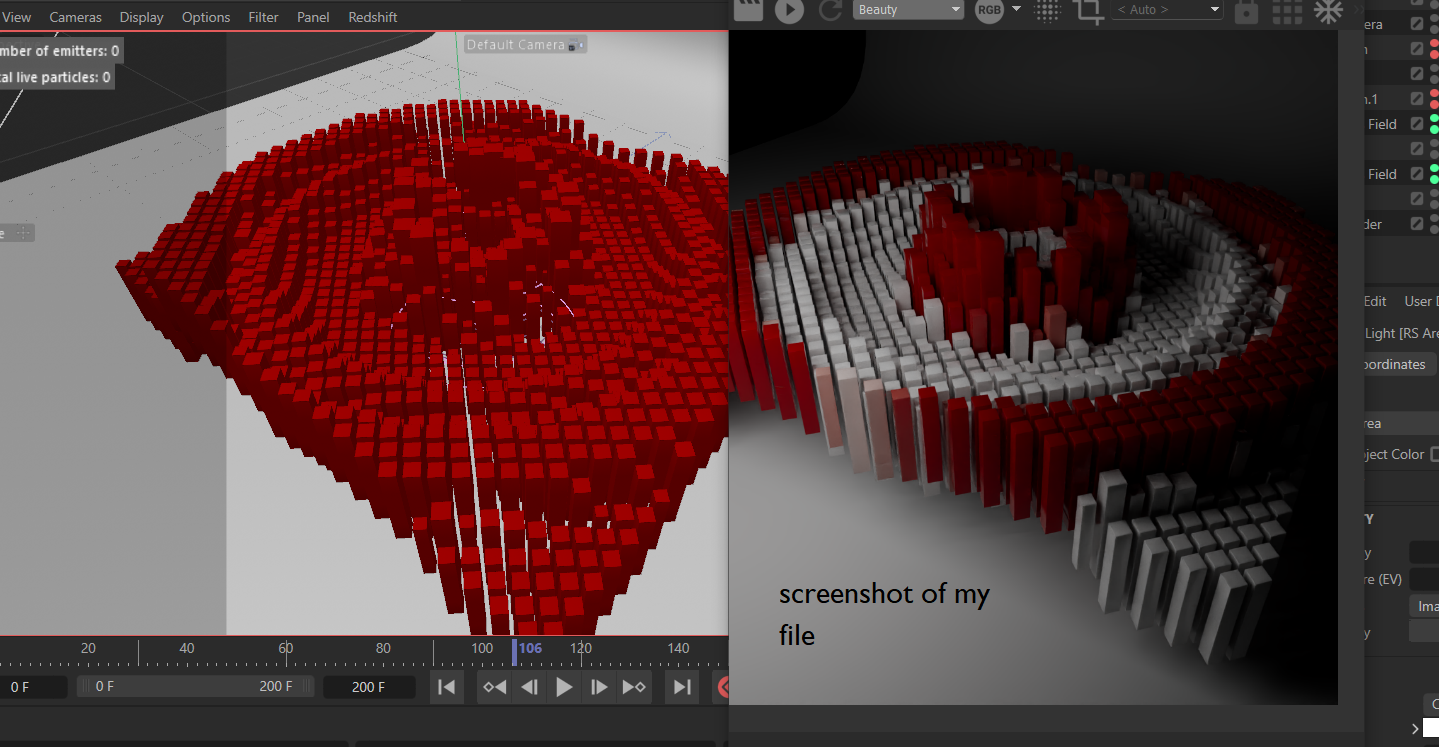Toggle gray visibility dots on the 'der' row
This screenshot has width=1439, height=747.
pyautogui.click(x=1434, y=223)
